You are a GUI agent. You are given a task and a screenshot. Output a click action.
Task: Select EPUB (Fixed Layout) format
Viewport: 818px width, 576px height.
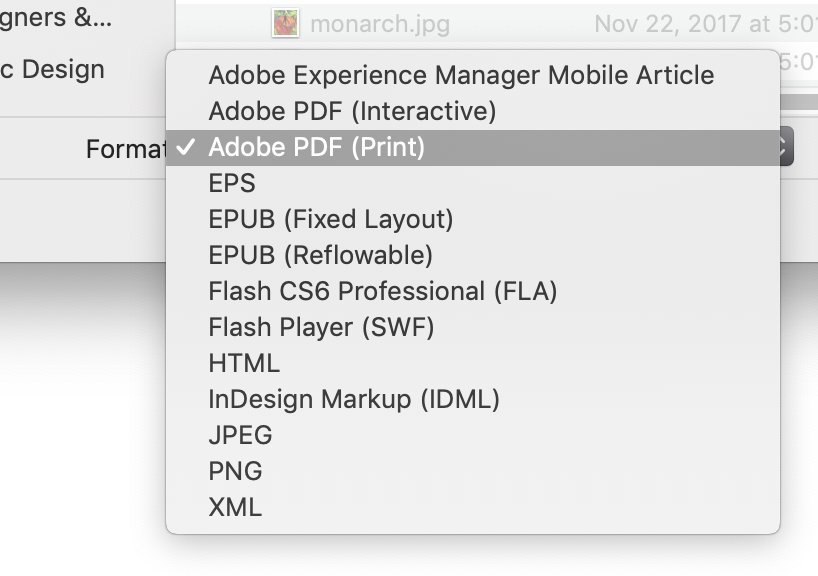click(473, 219)
